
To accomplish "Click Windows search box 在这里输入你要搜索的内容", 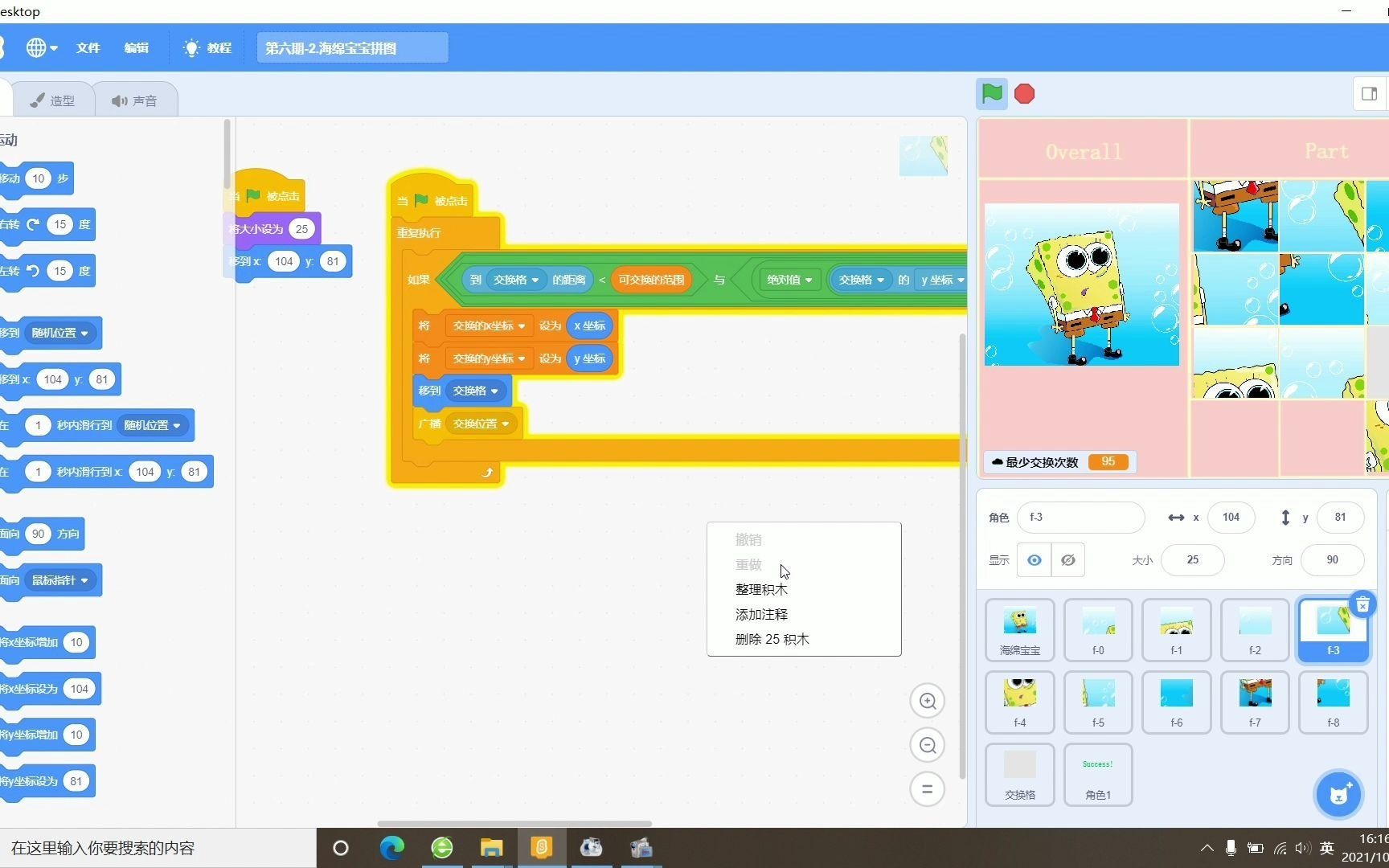I will [x=158, y=848].
